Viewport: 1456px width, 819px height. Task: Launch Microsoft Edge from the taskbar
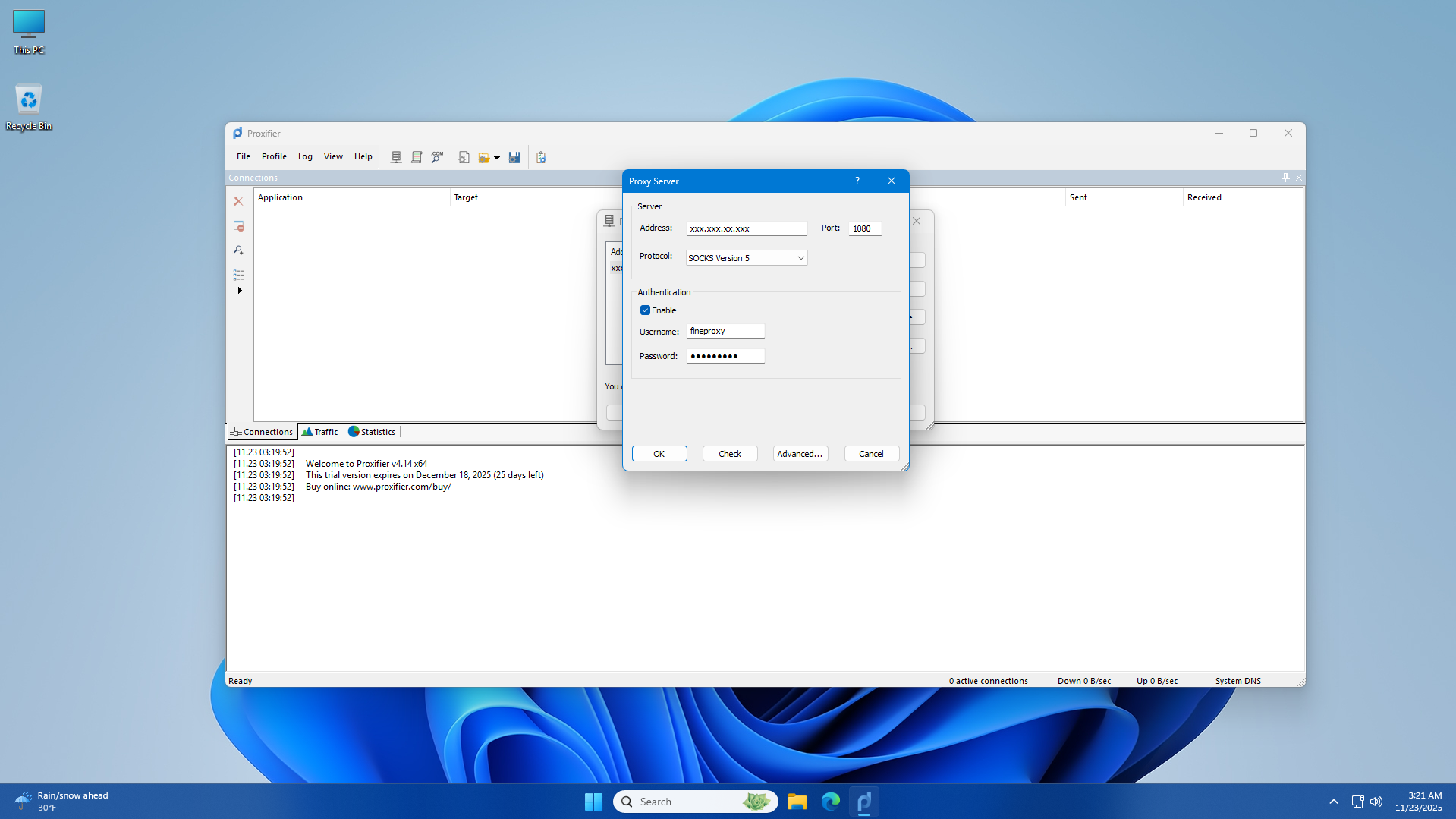tap(831, 802)
